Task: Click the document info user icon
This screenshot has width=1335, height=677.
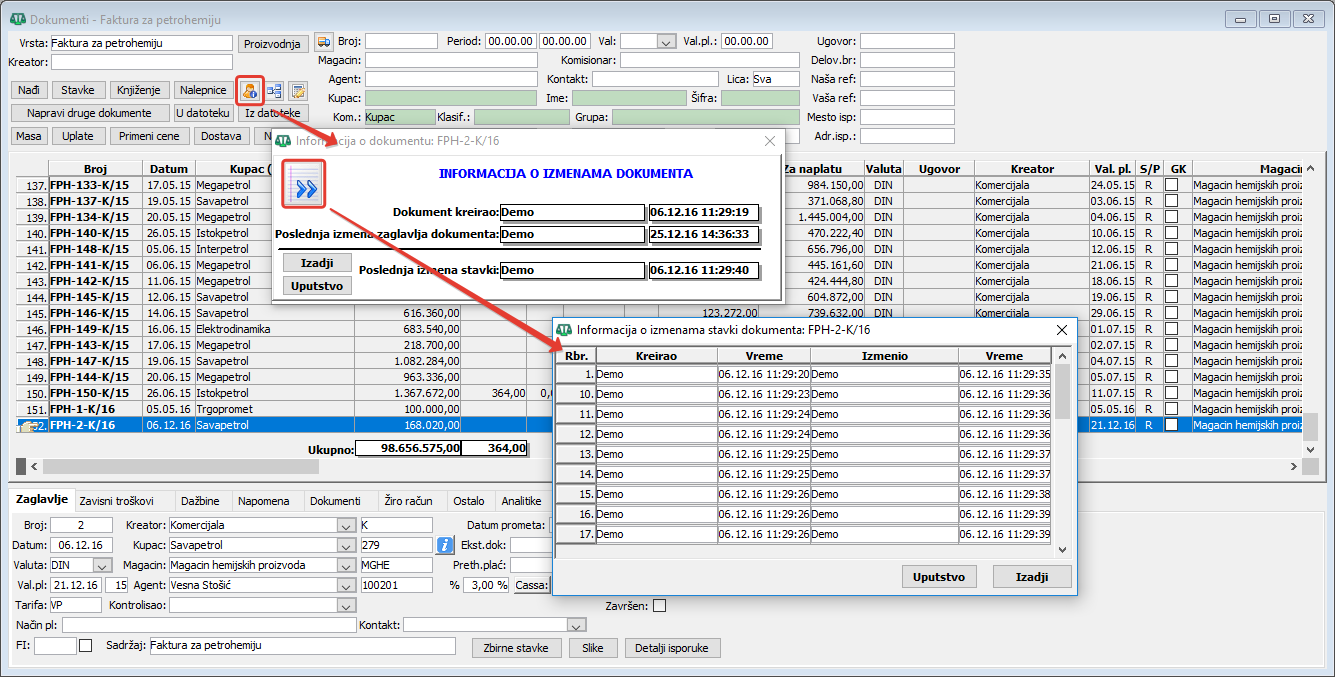Action: coord(250,91)
